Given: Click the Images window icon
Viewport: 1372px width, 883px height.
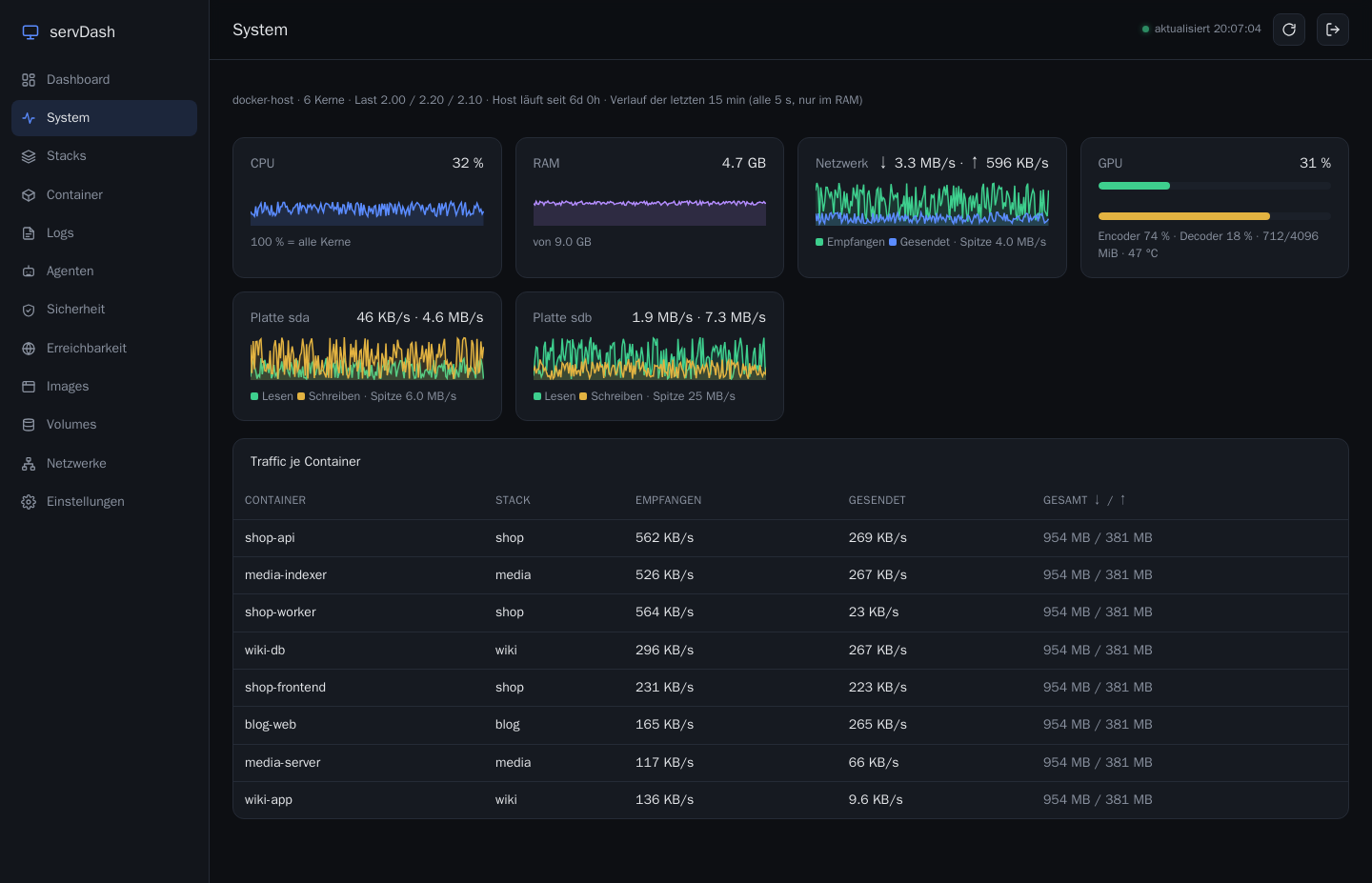Looking at the screenshot, I should (x=29, y=387).
